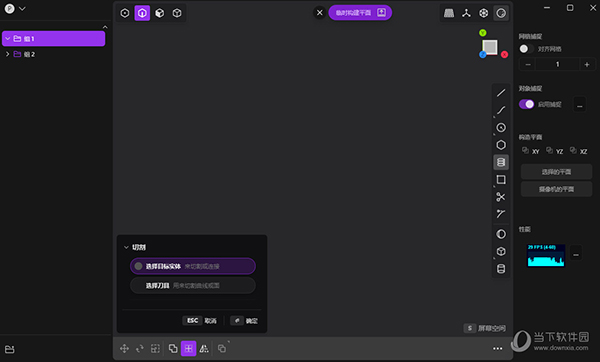
Task: Click the confirm button in cut dialog
Action: 244,321
